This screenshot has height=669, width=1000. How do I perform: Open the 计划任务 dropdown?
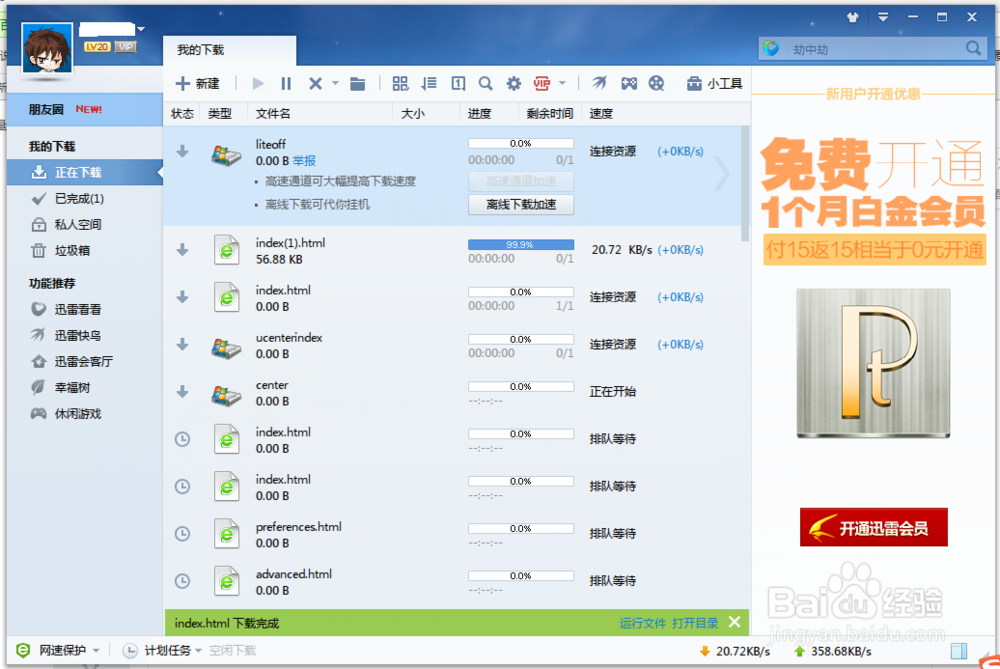click(x=162, y=651)
